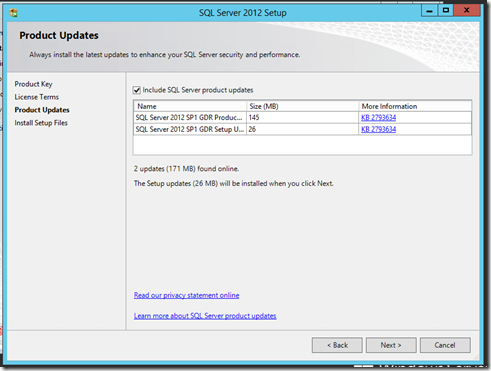Open KB 2793634 link for GDR Product update
This screenshot has width=491, height=371.
tap(378, 117)
